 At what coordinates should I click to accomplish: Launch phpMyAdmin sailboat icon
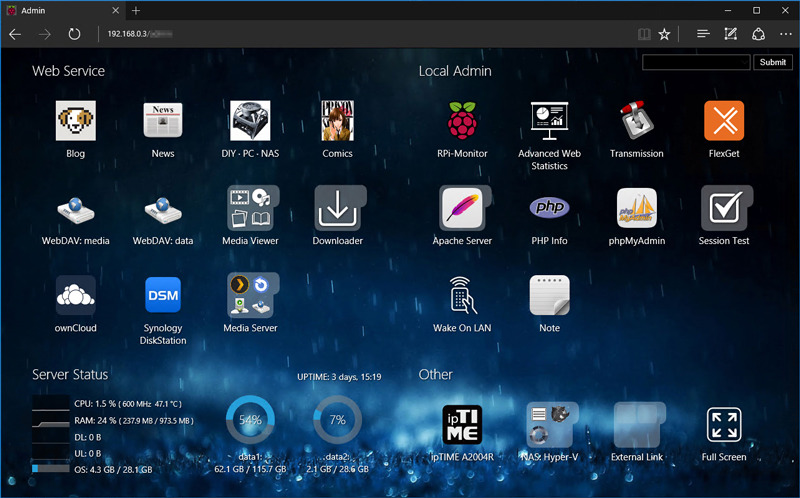(637, 208)
